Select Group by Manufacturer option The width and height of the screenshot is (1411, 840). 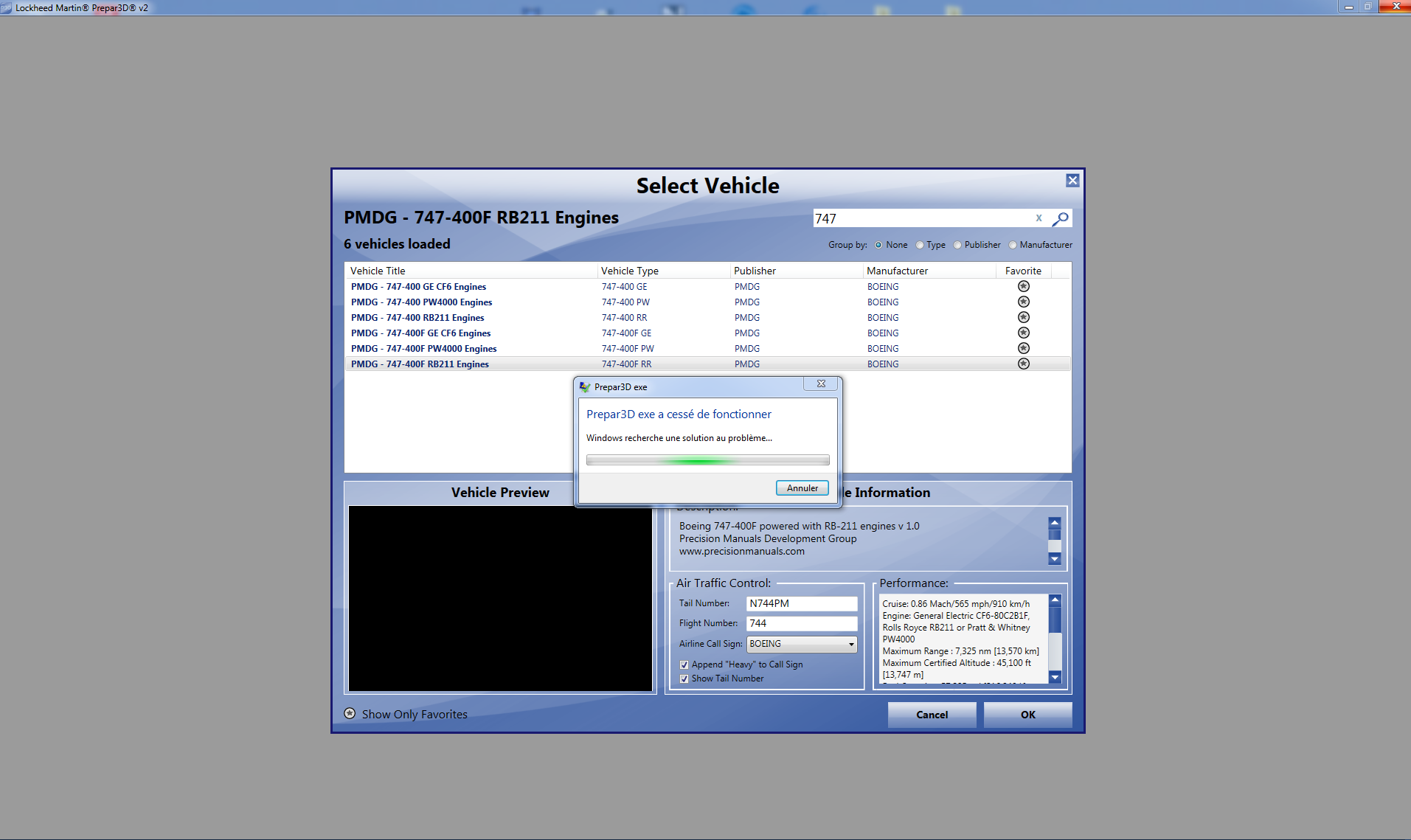tap(1013, 245)
